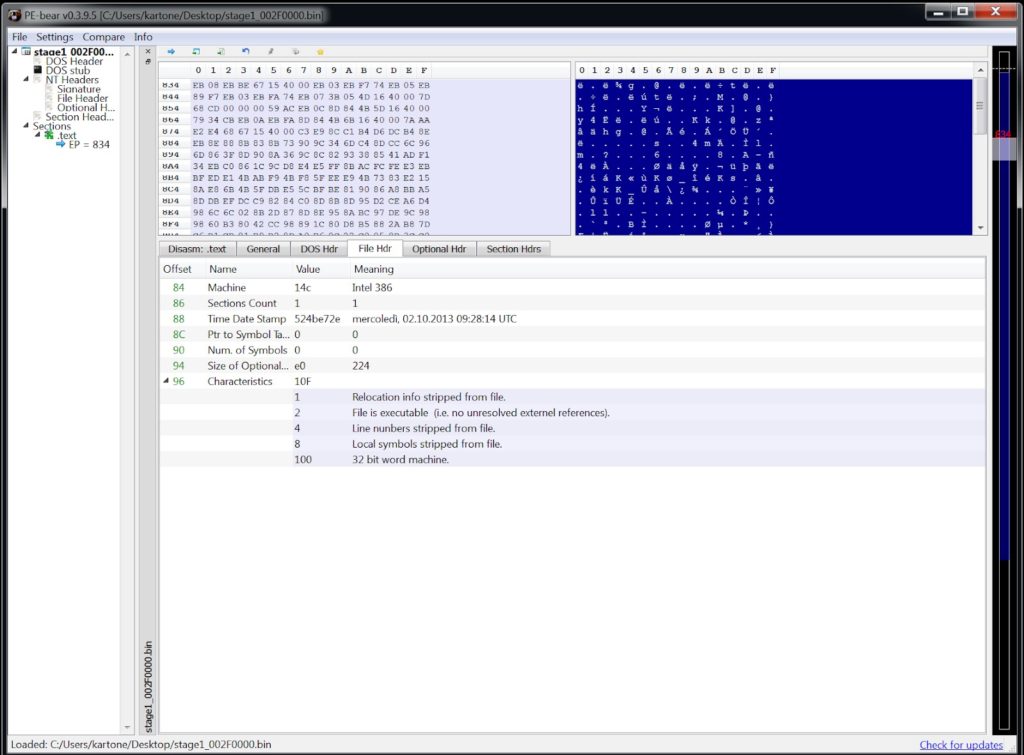Click the Check for updates link
Screen dimensions: 1024x755
pos(960,745)
